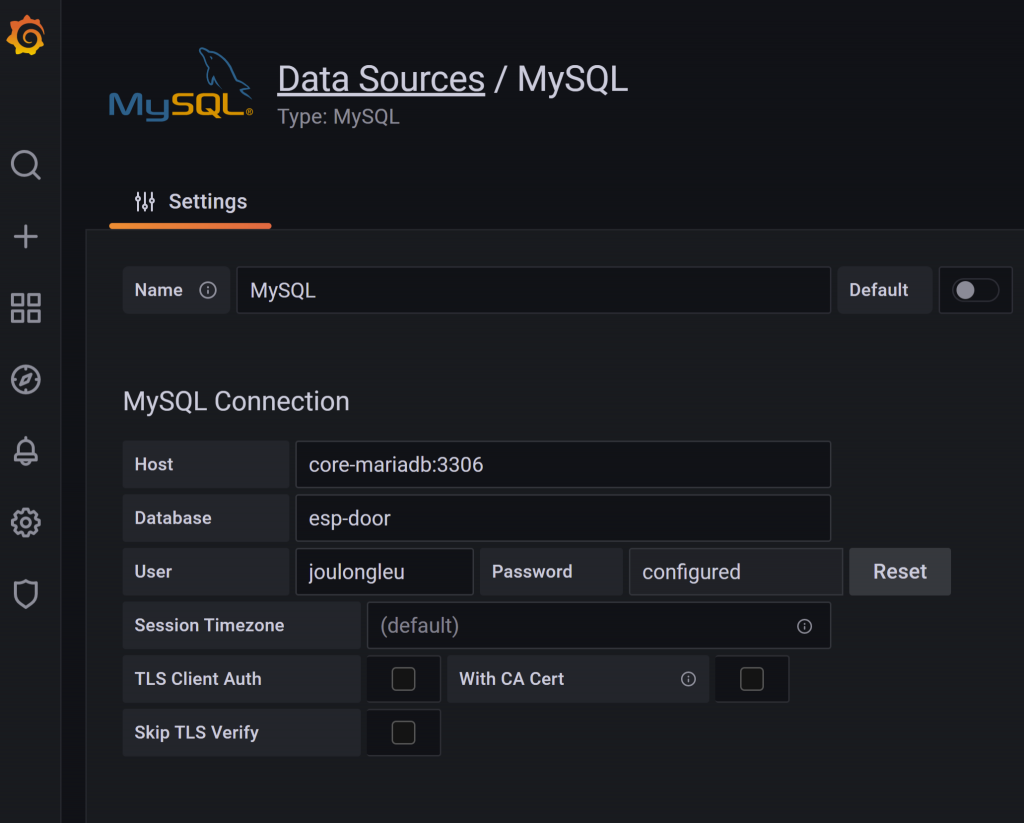1024x823 pixels.
Task: Open the Alerting bell icon
Action: 26,451
